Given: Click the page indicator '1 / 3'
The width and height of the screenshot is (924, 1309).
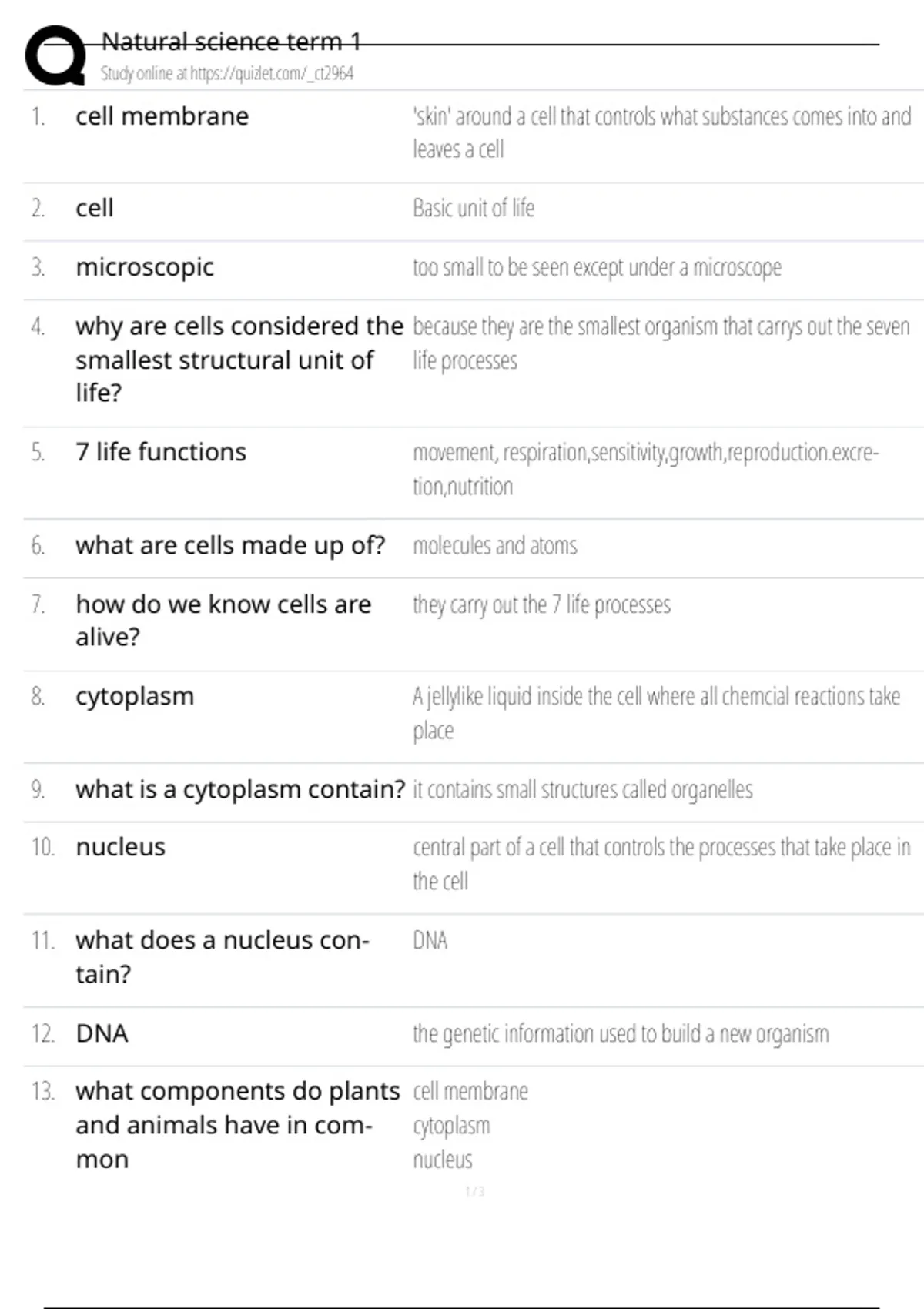Looking at the screenshot, I should pyautogui.click(x=475, y=1191).
